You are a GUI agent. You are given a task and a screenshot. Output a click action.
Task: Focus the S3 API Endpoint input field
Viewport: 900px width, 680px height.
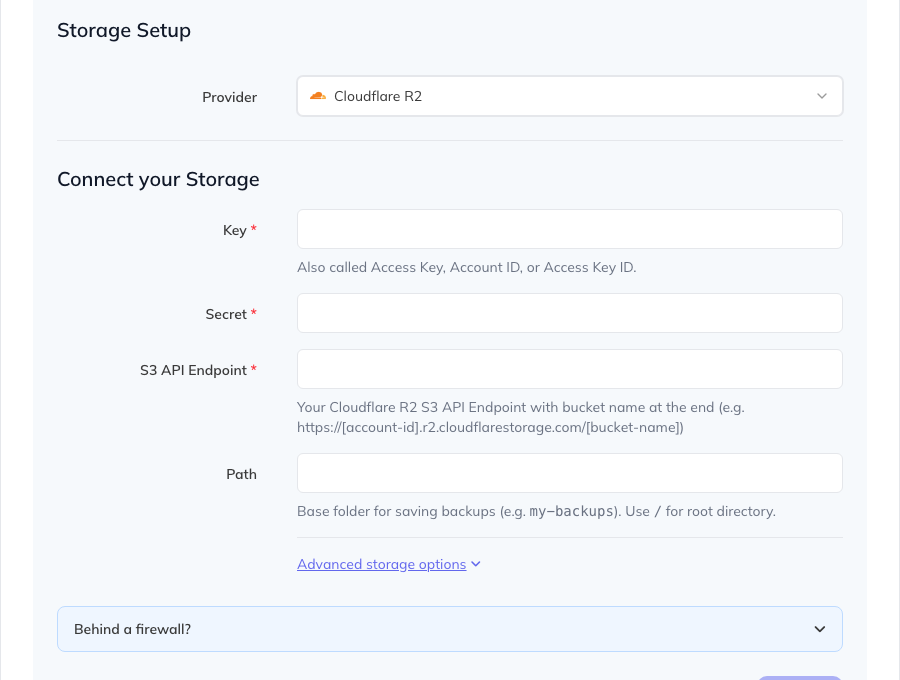click(569, 369)
